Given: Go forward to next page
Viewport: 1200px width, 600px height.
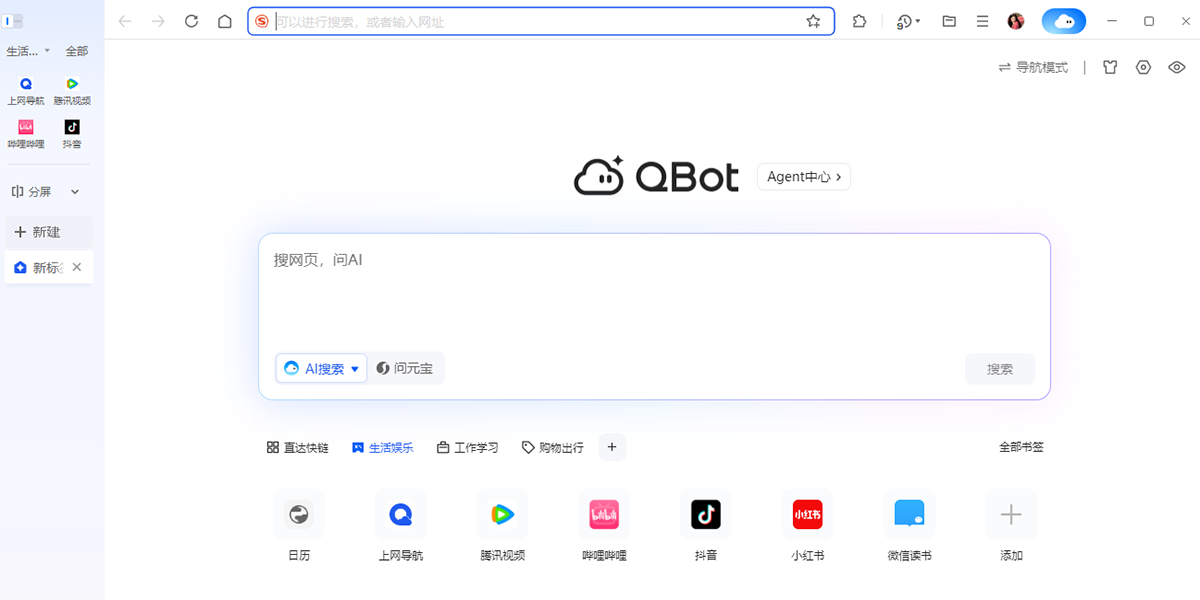Looking at the screenshot, I should click(158, 21).
